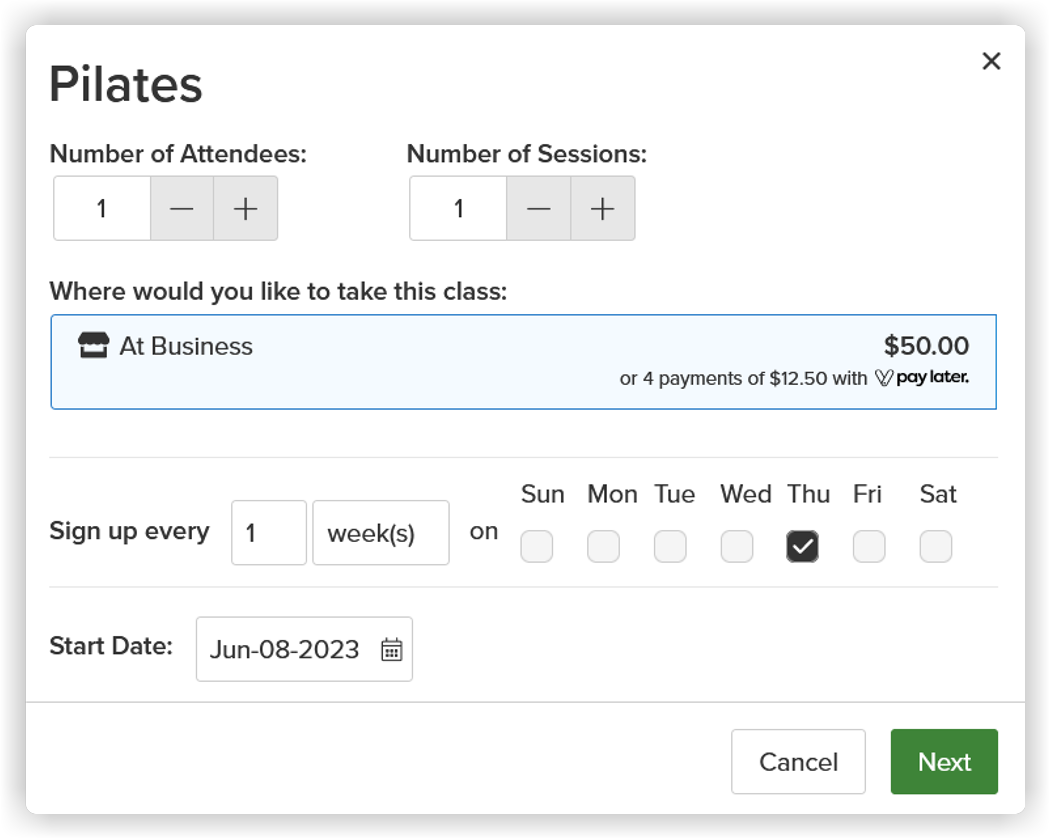Click the Start Date field Jun-08-2023
1050x839 pixels.
(304, 650)
